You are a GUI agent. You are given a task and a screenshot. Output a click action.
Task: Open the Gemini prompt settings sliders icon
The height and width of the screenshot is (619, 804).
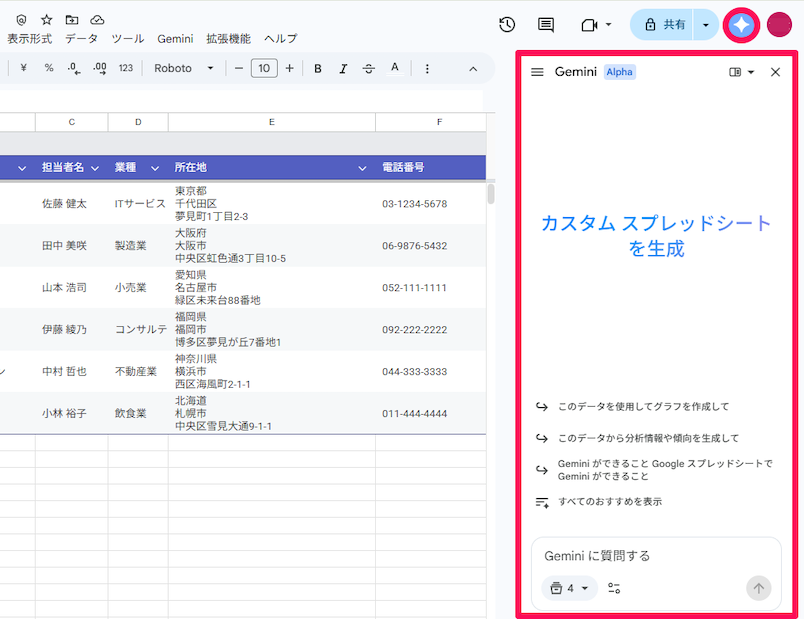(614, 588)
